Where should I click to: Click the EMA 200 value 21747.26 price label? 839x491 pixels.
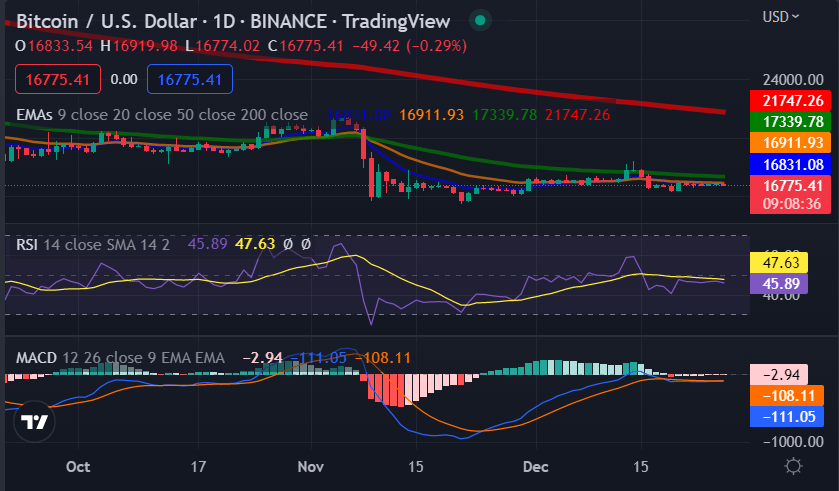point(790,101)
